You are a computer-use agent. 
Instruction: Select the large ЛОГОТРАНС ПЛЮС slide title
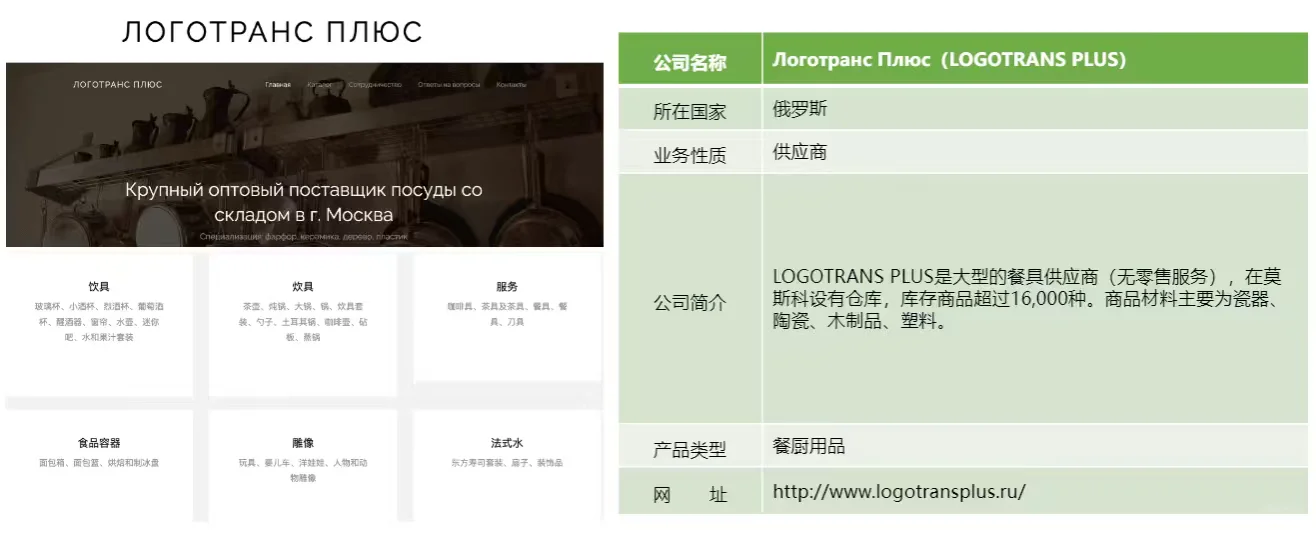click(272, 32)
